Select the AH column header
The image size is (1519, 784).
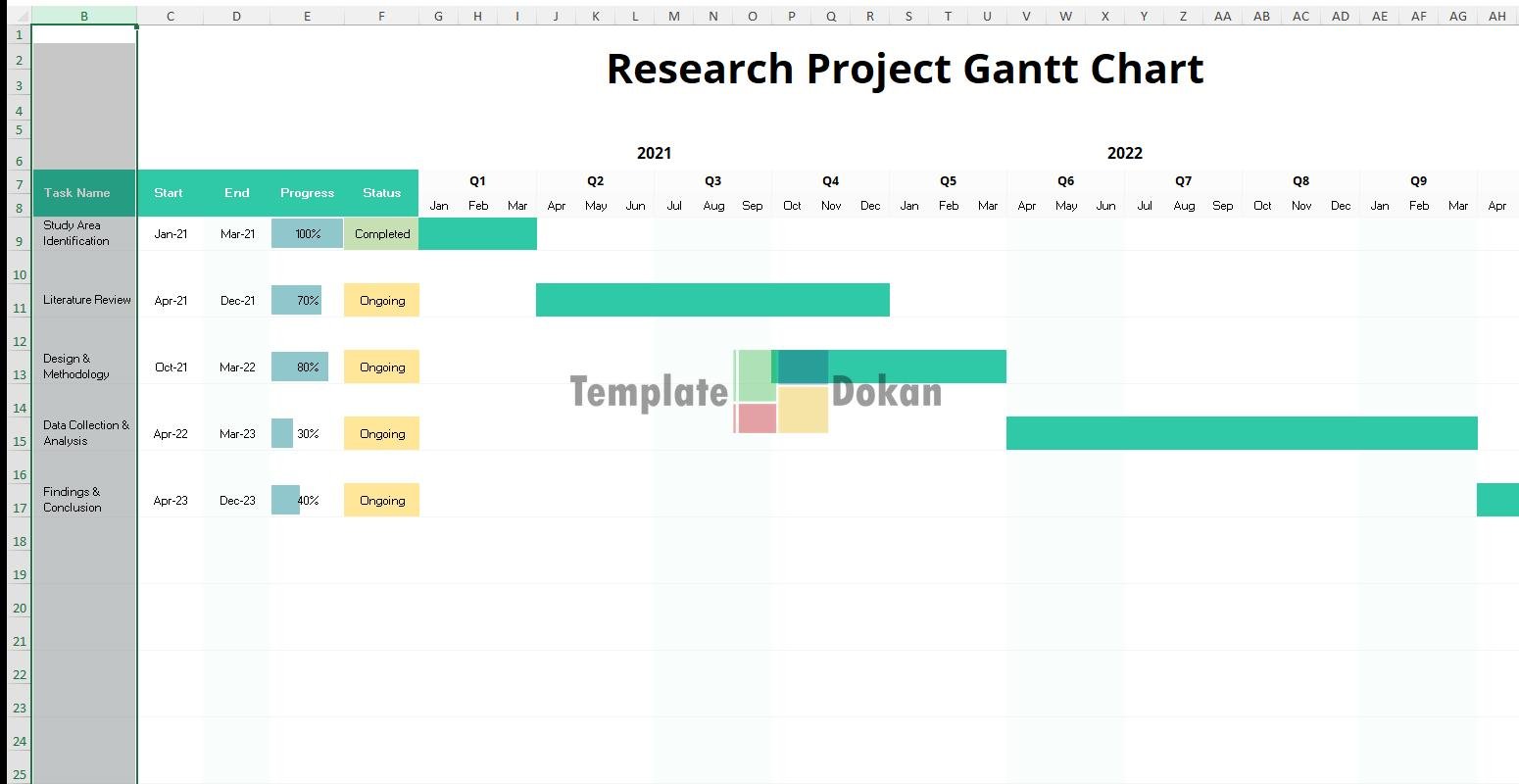tap(1496, 16)
